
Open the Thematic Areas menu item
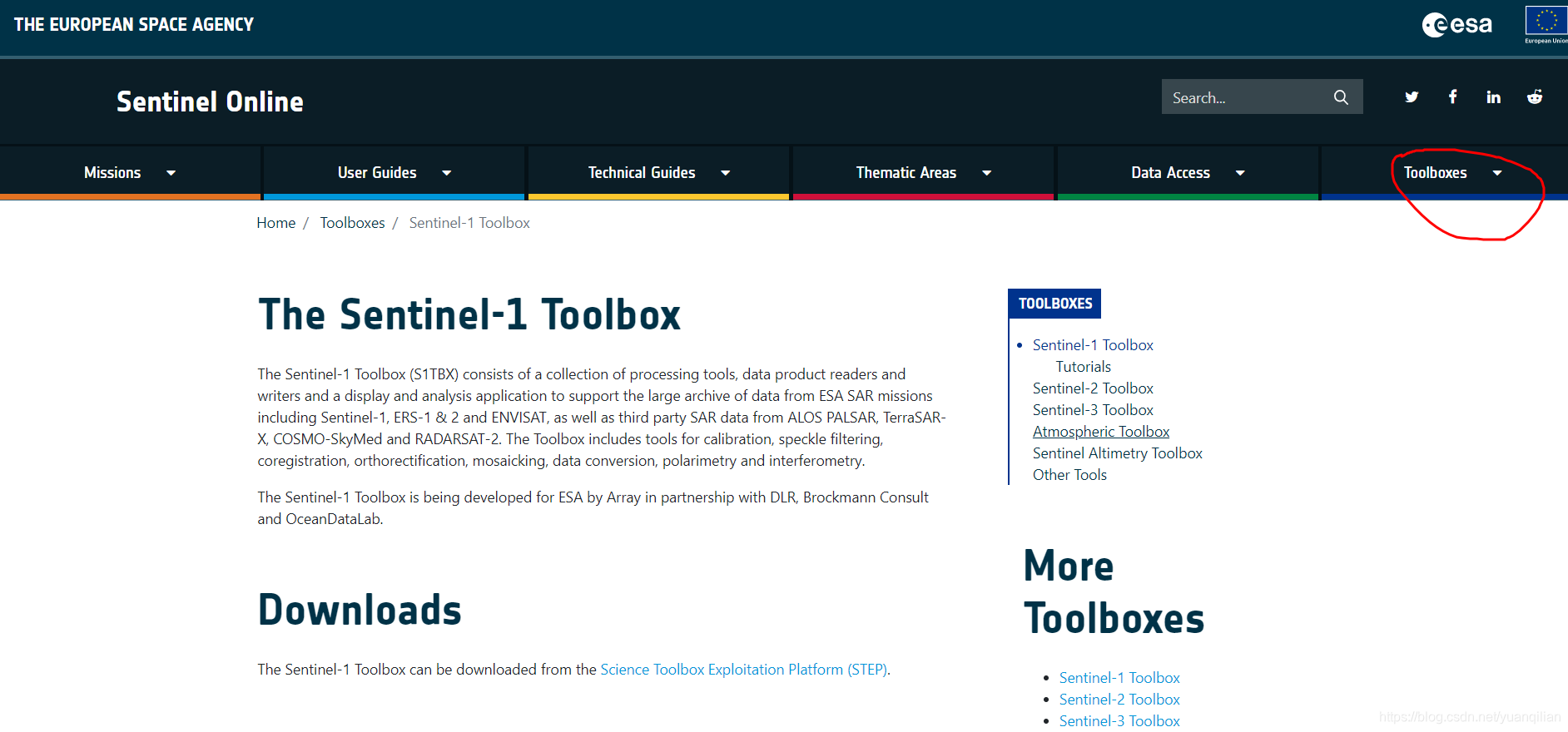pyautogui.click(x=906, y=173)
